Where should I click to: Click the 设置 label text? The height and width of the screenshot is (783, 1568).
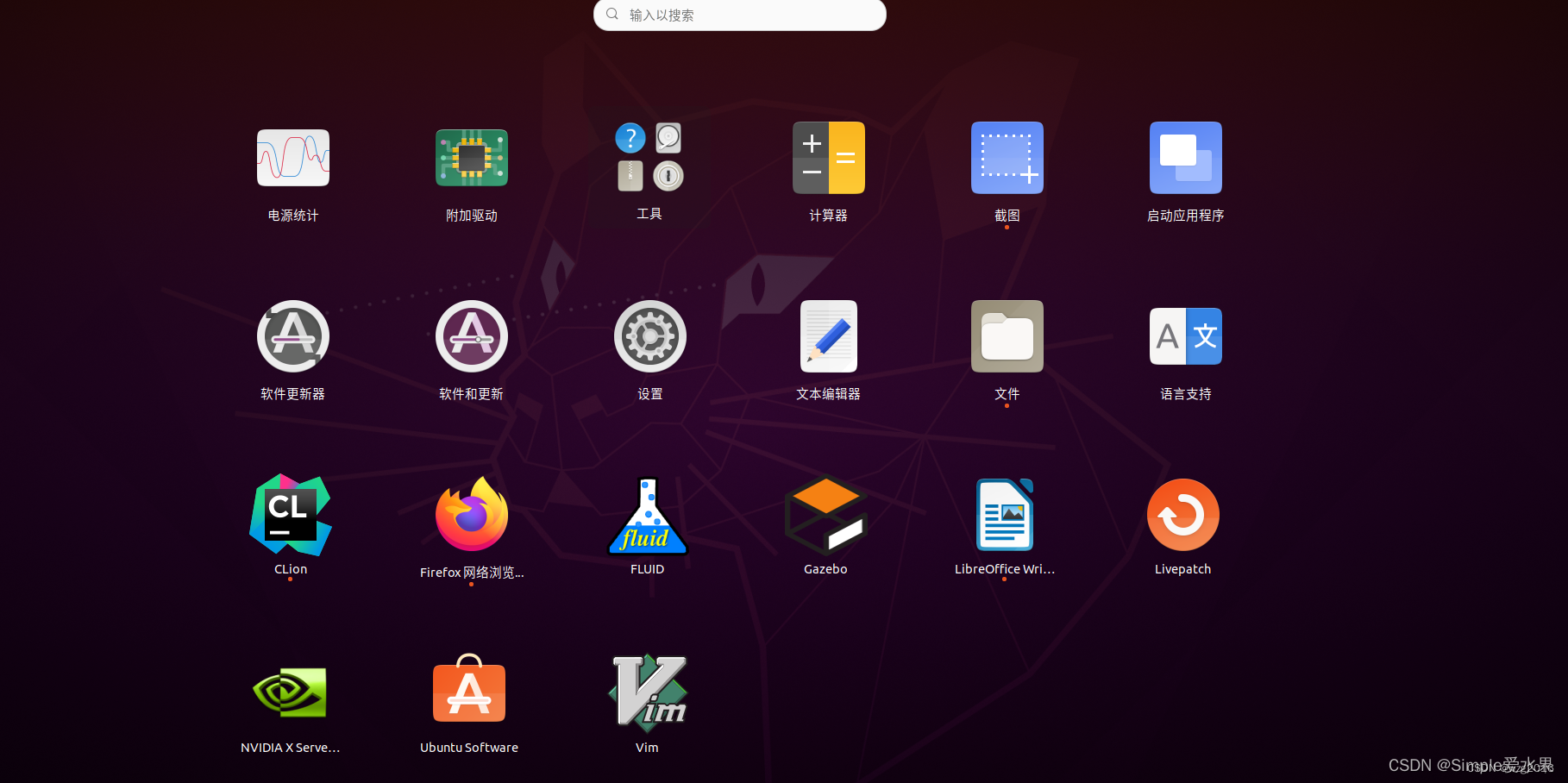tap(649, 394)
